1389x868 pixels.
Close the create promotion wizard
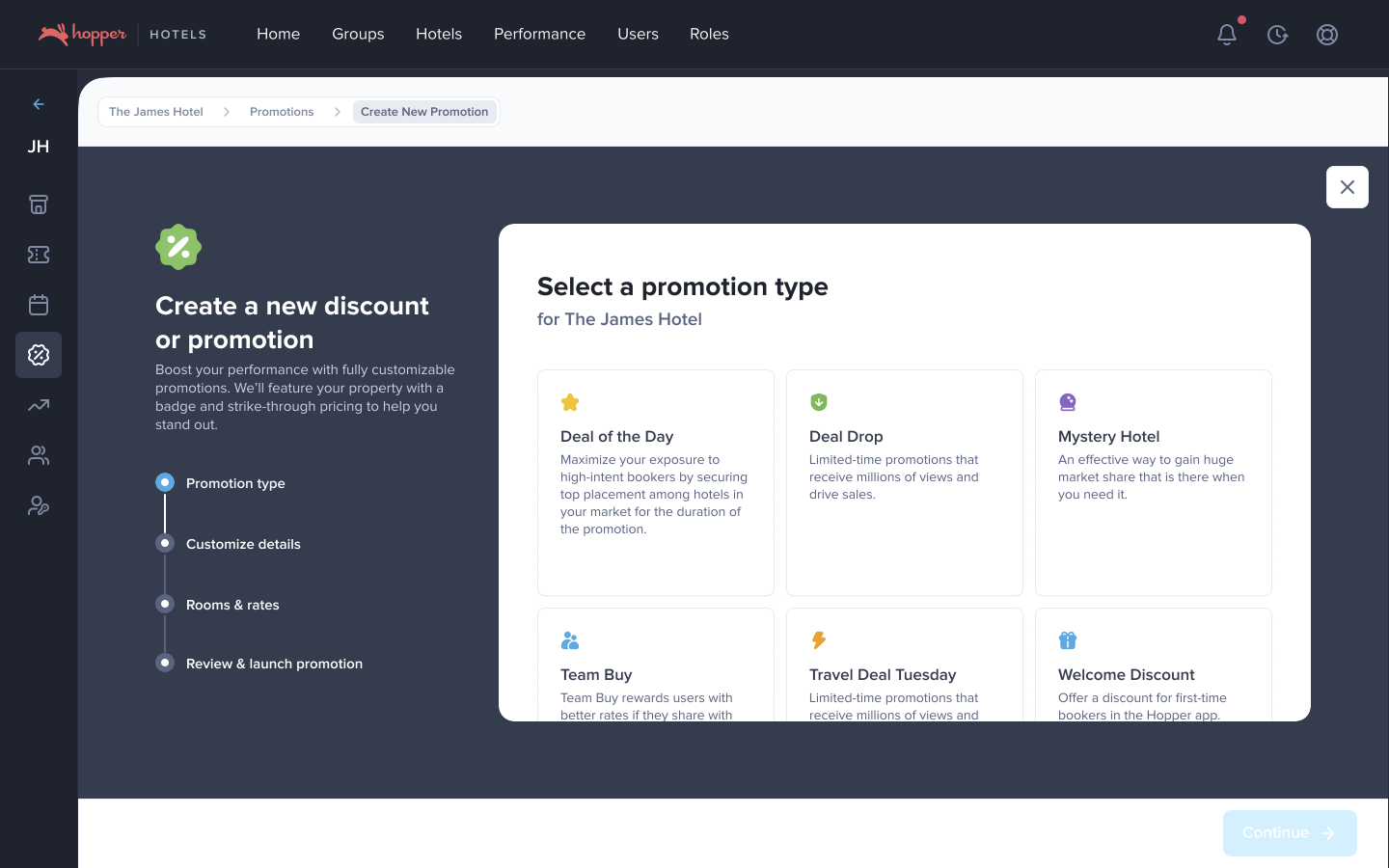click(1347, 187)
